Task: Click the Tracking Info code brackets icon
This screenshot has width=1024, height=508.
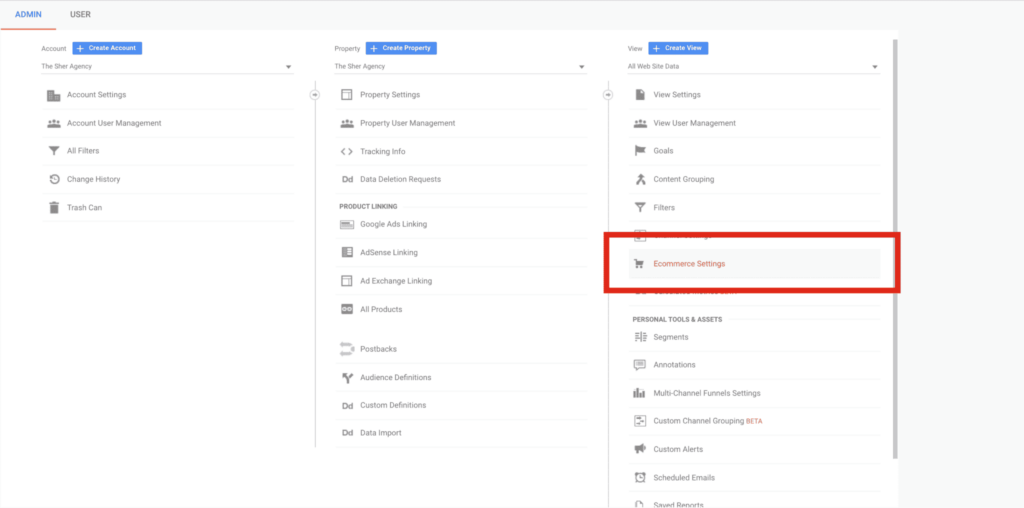Action: [347, 152]
